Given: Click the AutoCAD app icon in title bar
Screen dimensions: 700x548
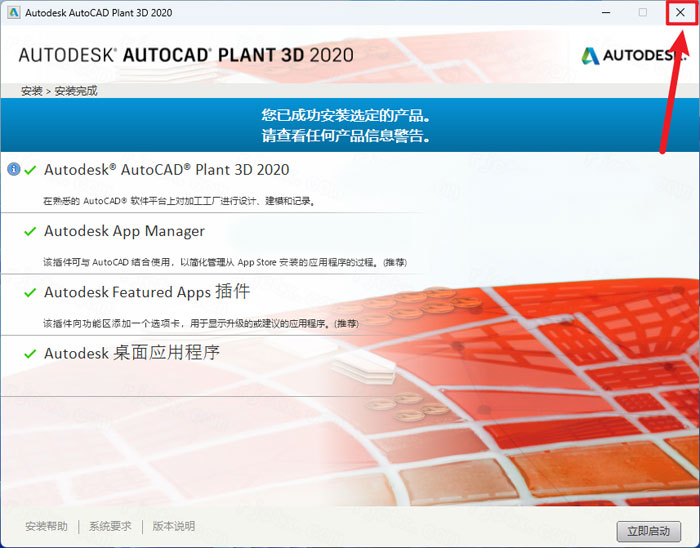Looking at the screenshot, I should 13,12.
